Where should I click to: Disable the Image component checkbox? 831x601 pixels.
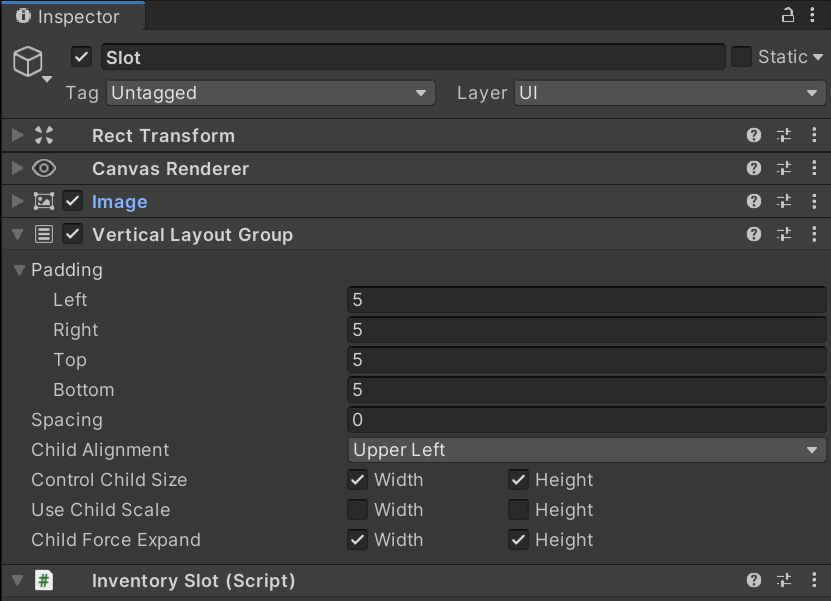point(70,200)
